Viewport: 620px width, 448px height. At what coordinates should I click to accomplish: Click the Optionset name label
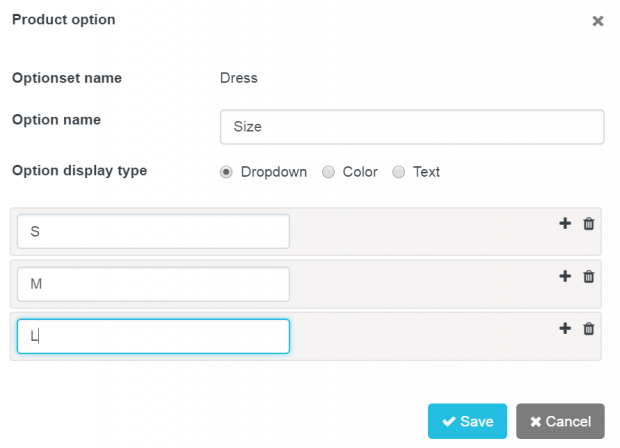[67, 78]
